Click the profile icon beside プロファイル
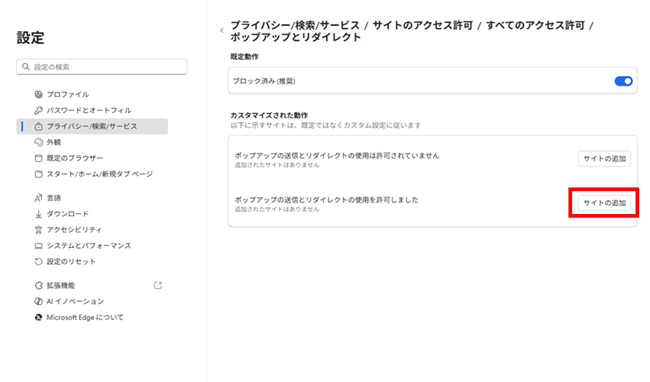The width and height of the screenshot is (650, 382). tap(39, 94)
